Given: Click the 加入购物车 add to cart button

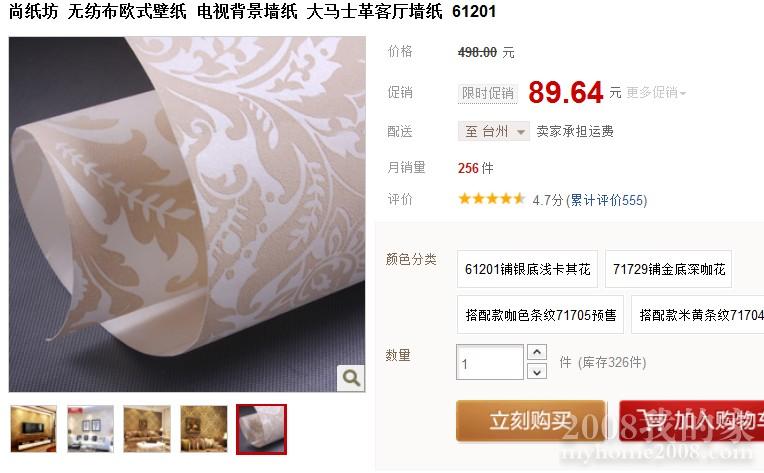Looking at the screenshot, I should coord(691,421).
